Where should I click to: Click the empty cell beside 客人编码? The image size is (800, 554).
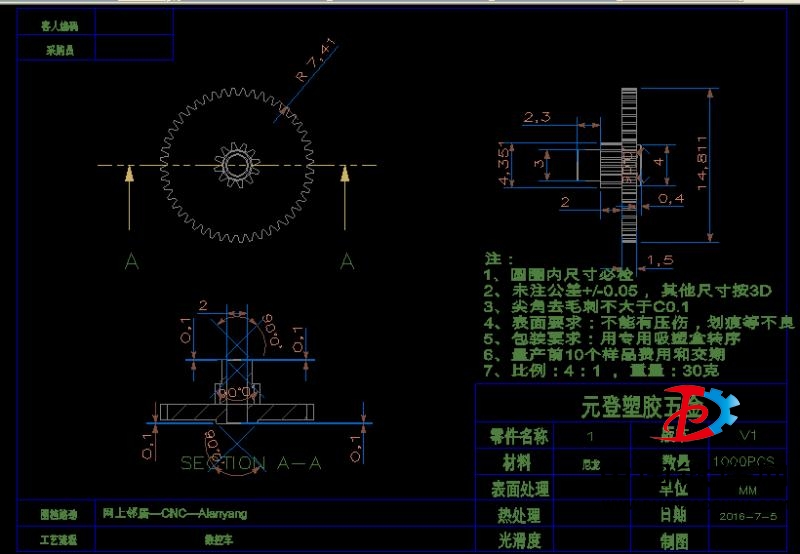(134, 22)
